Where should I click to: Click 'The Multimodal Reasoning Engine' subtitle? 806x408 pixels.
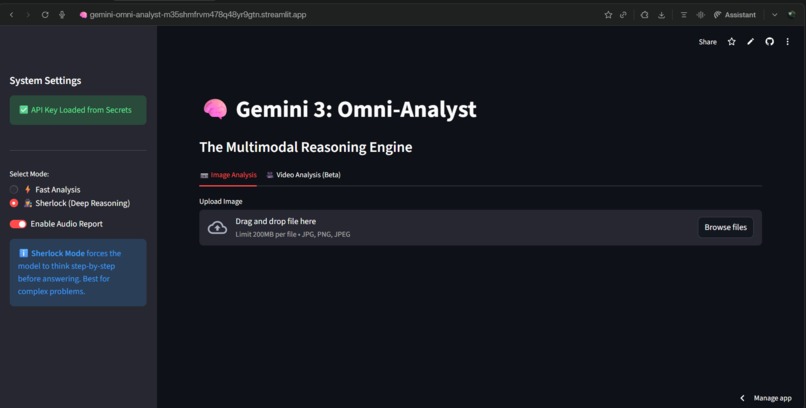click(306, 147)
